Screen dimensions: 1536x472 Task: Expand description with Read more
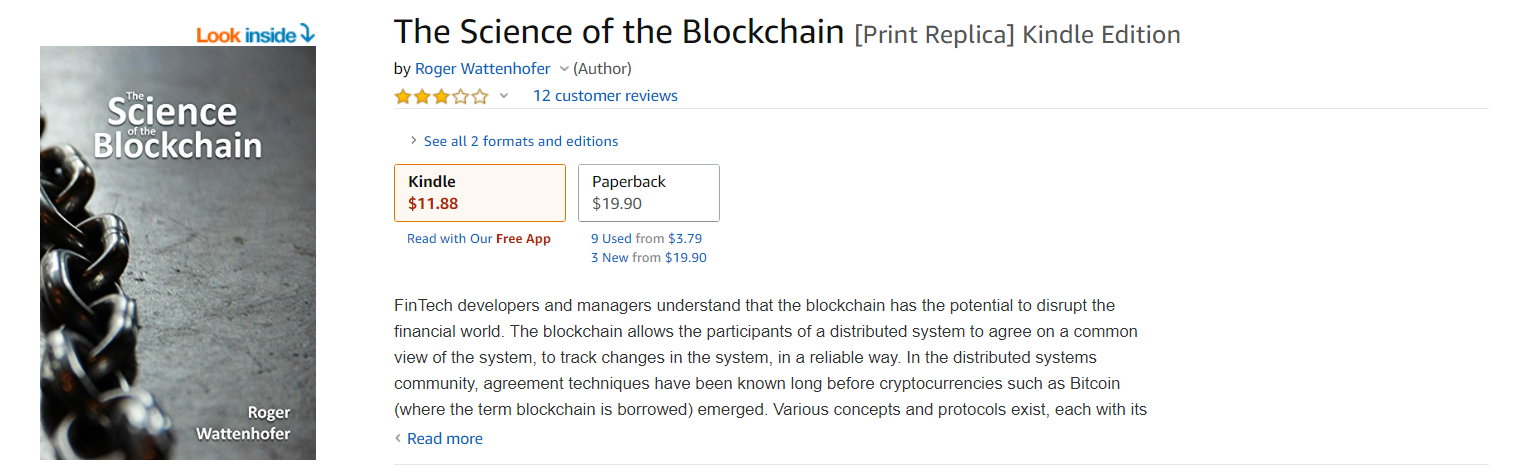(444, 439)
